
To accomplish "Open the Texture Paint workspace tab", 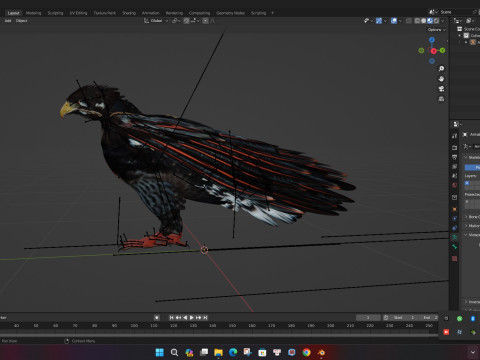I will (x=105, y=13).
